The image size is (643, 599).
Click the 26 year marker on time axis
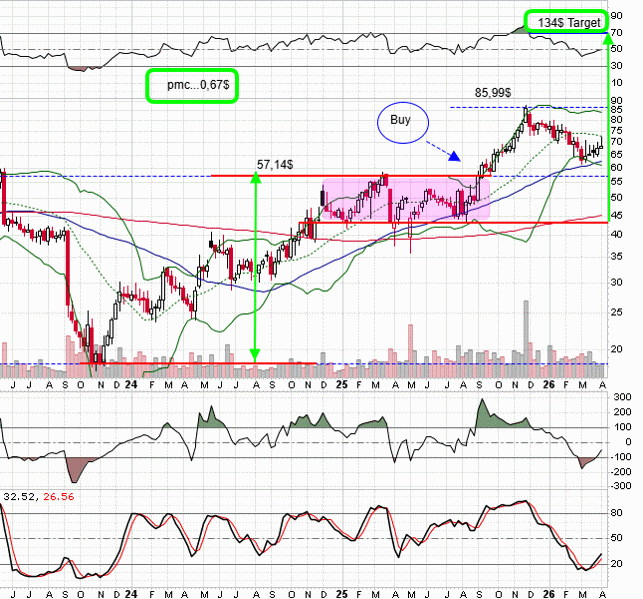pos(549,384)
